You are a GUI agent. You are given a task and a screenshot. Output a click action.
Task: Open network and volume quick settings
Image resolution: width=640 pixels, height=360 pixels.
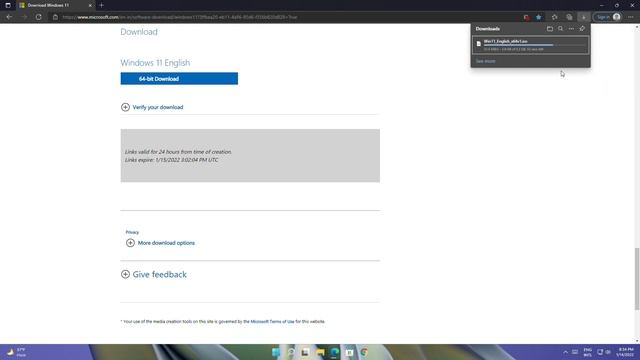[x=604, y=352]
